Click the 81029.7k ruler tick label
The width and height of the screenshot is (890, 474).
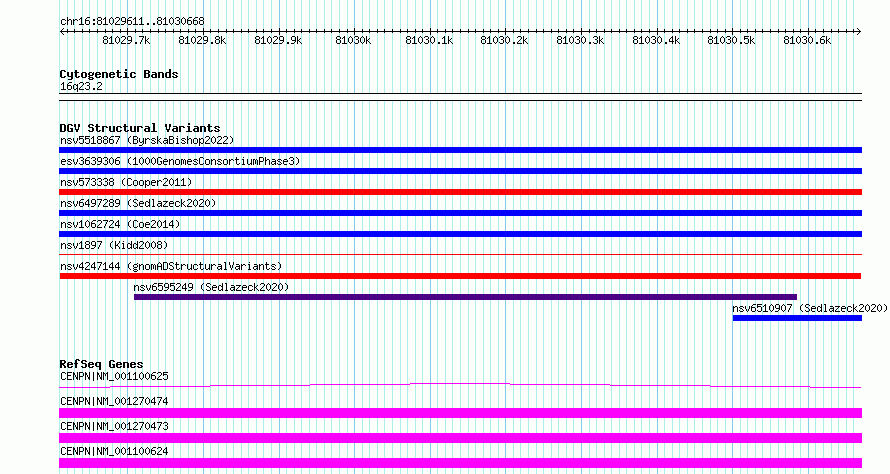[126, 40]
